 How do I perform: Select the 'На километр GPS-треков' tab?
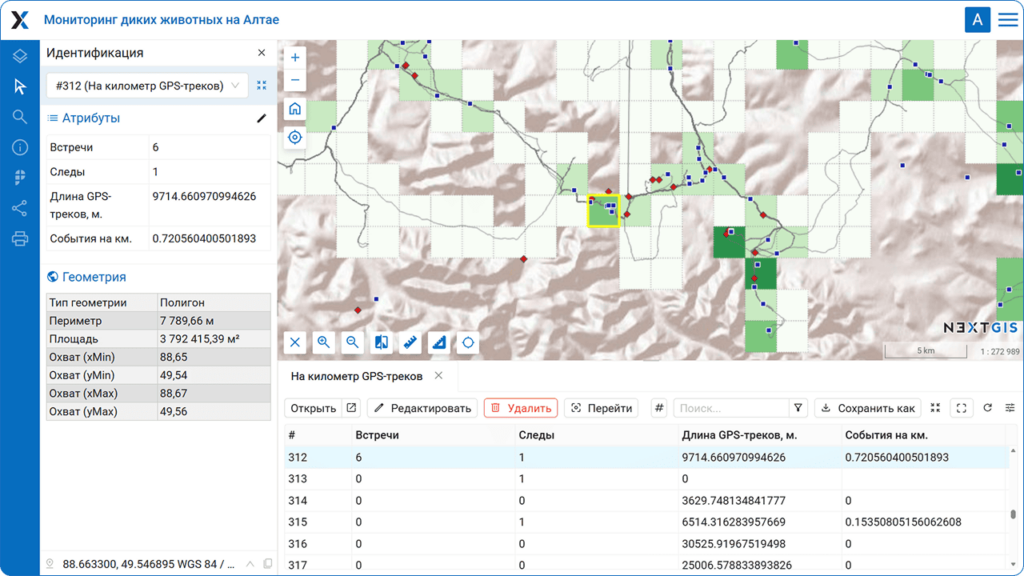356,376
